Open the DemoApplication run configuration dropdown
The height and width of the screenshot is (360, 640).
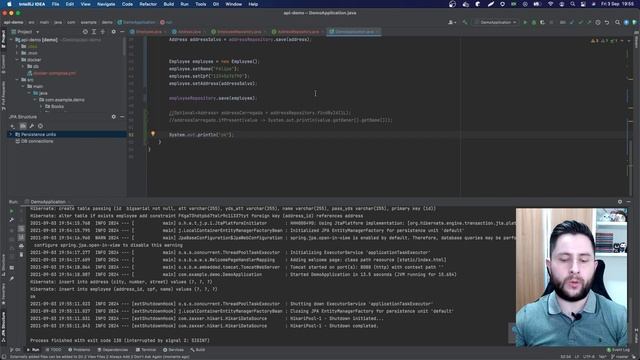496,22
